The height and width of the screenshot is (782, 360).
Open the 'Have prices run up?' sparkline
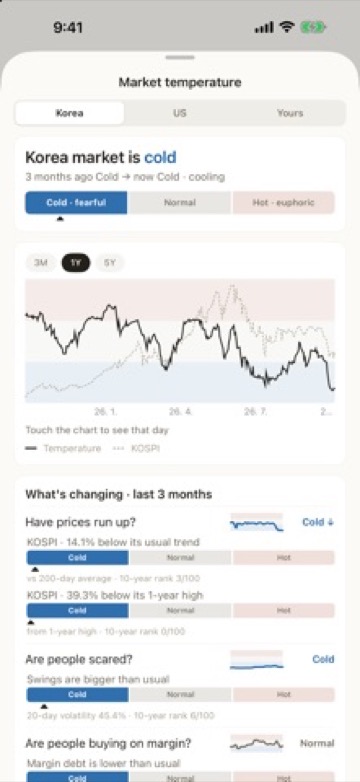pos(256,523)
